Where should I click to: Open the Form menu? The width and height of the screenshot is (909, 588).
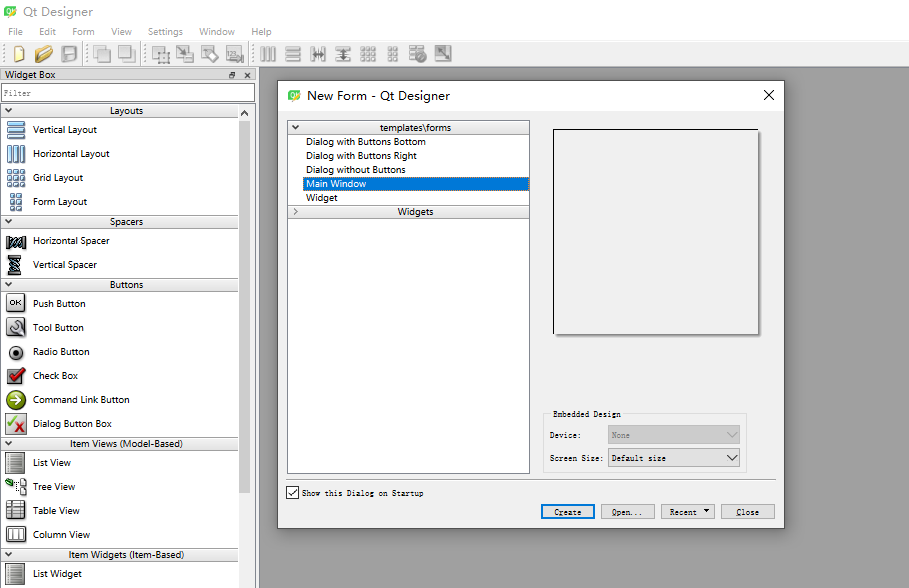click(x=83, y=32)
